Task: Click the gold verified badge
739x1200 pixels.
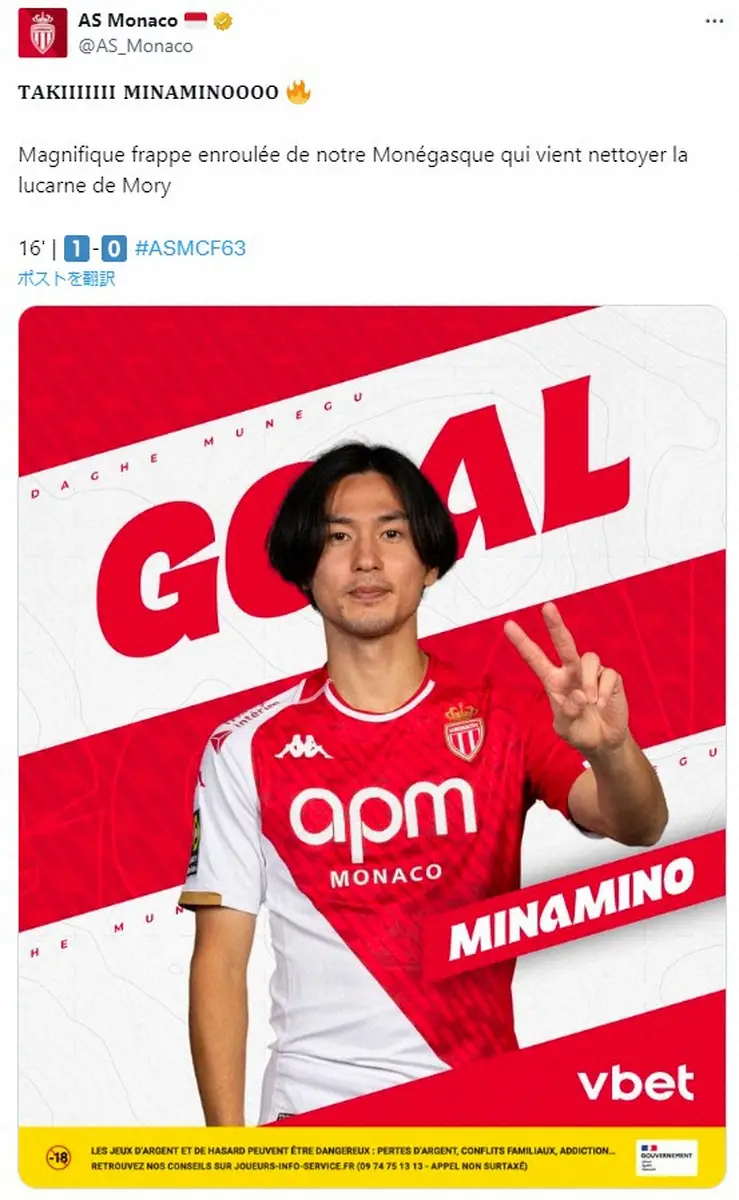Action: 225,21
